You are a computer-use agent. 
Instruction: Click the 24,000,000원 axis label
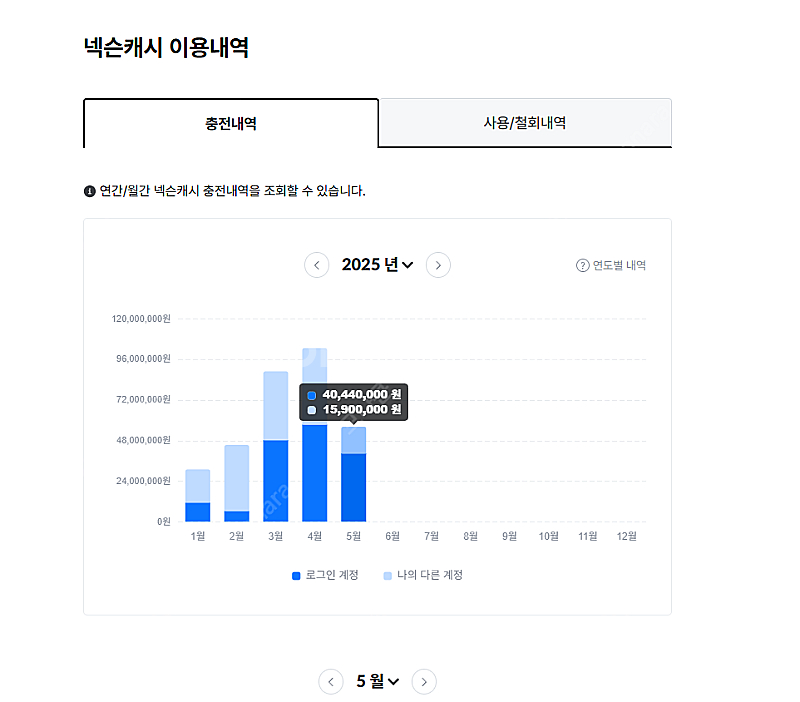tap(143, 481)
